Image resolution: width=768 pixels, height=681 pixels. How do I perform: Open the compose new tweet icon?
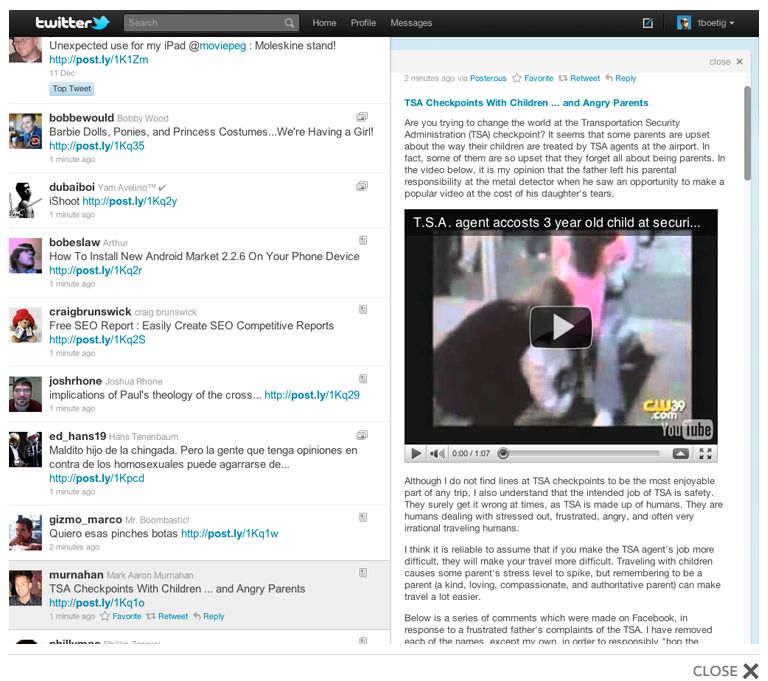coord(648,23)
